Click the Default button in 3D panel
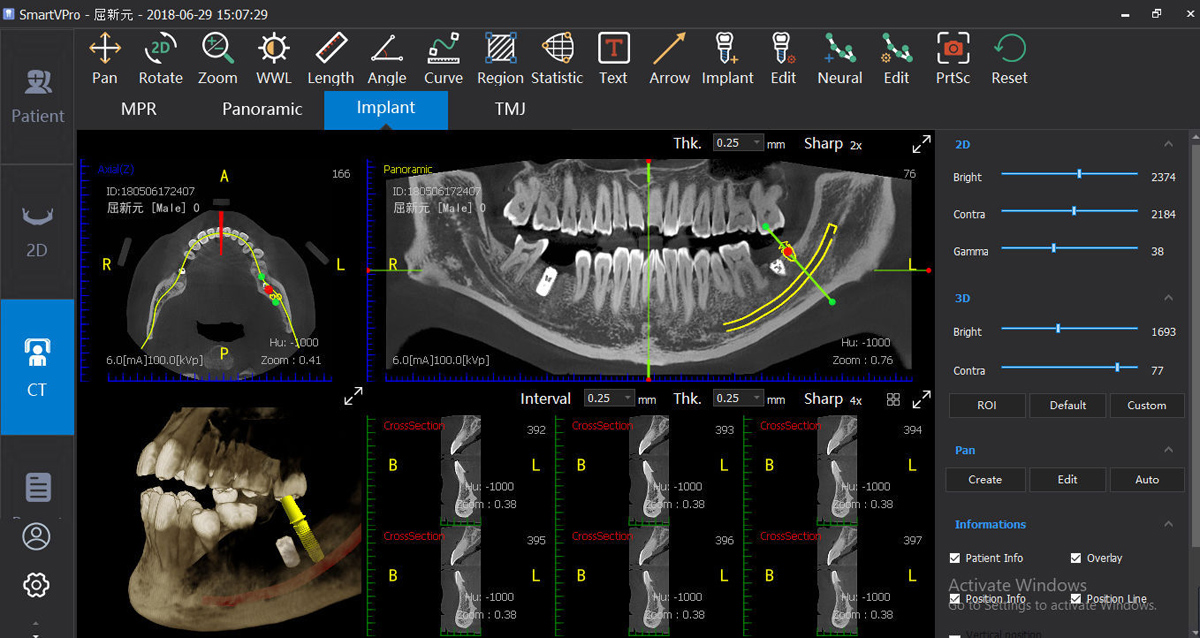 tap(1067, 405)
